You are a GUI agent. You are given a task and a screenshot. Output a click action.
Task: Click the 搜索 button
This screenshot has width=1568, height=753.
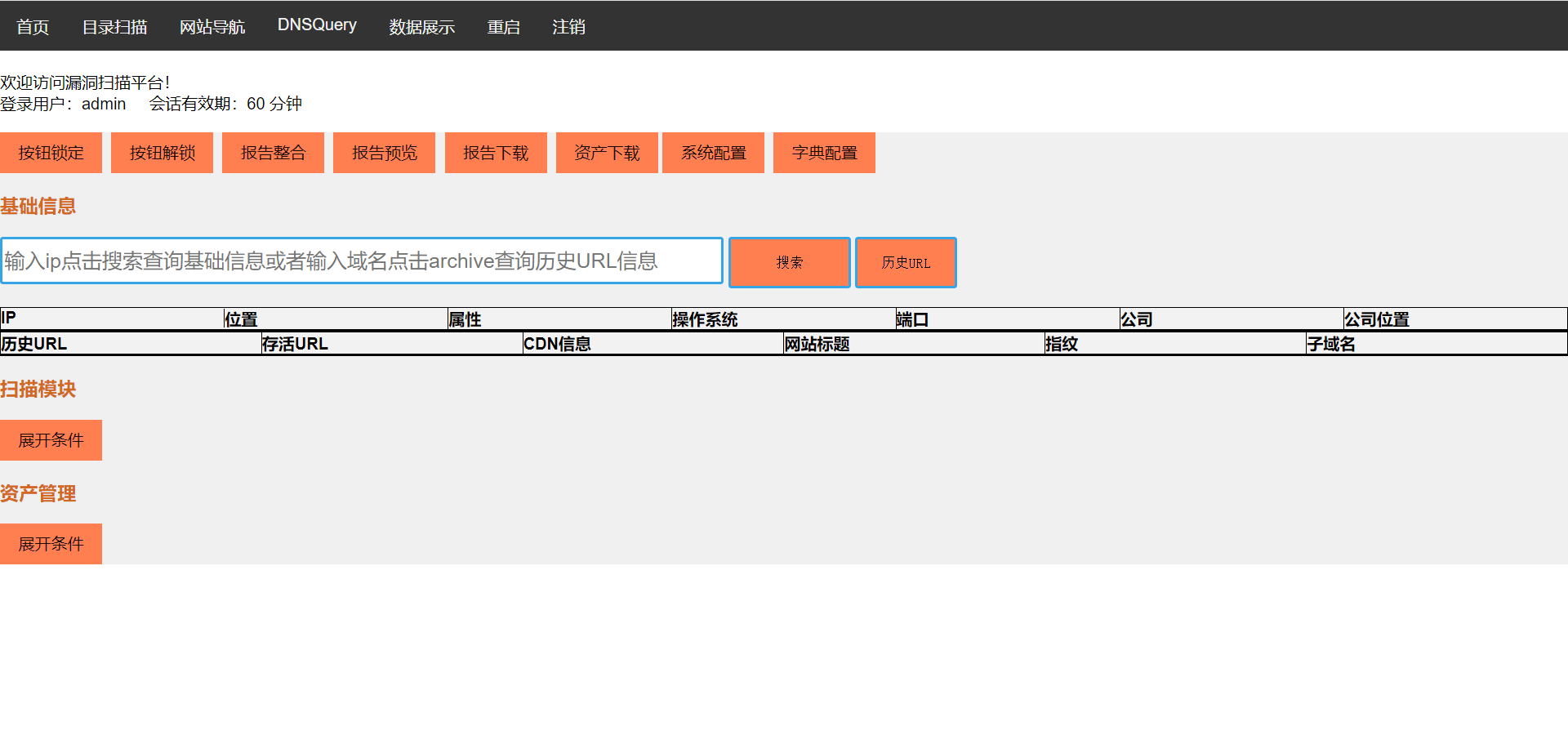pyautogui.click(x=789, y=262)
